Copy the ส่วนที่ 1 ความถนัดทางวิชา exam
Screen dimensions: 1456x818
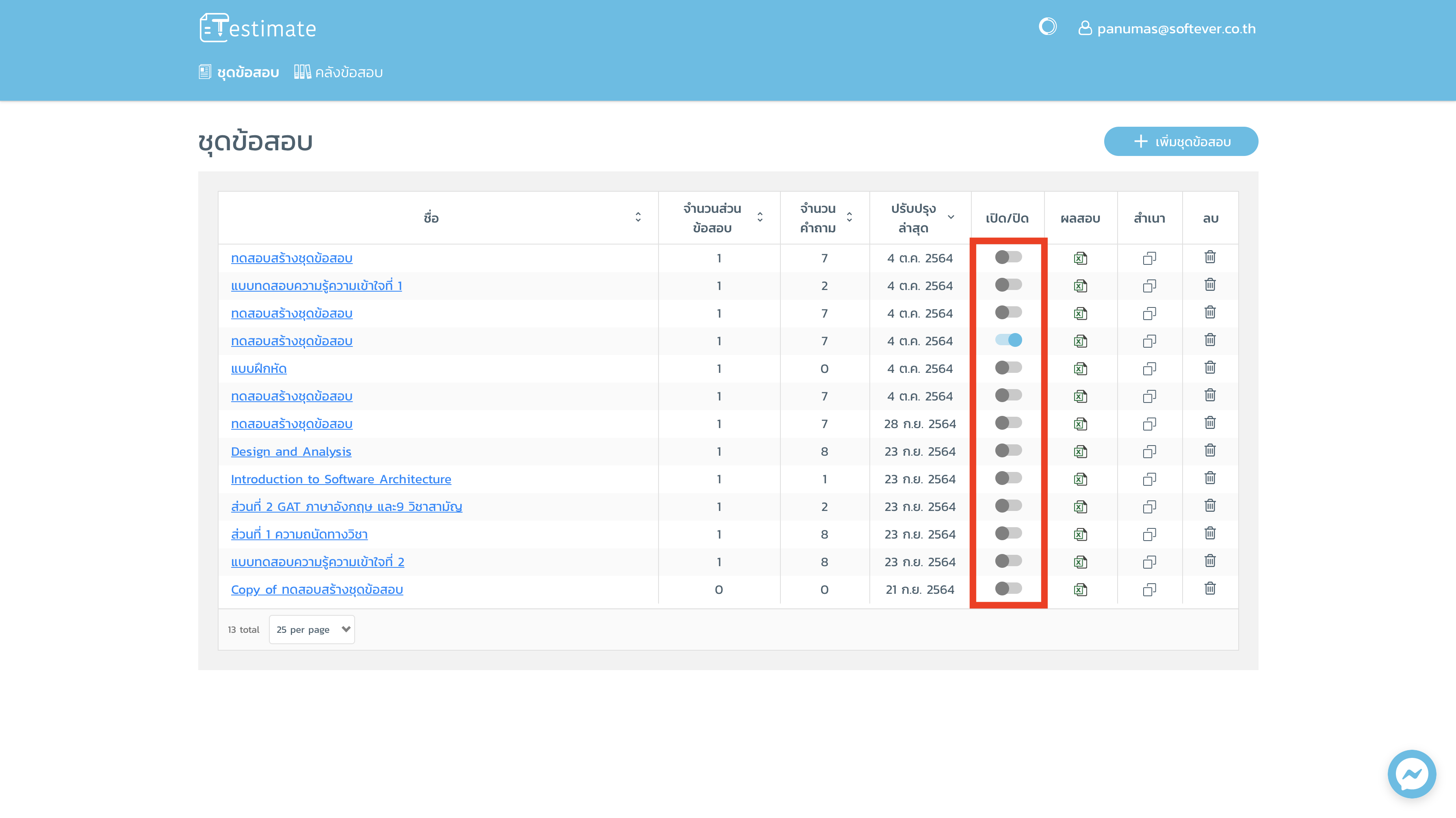click(x=1149, y=534)
